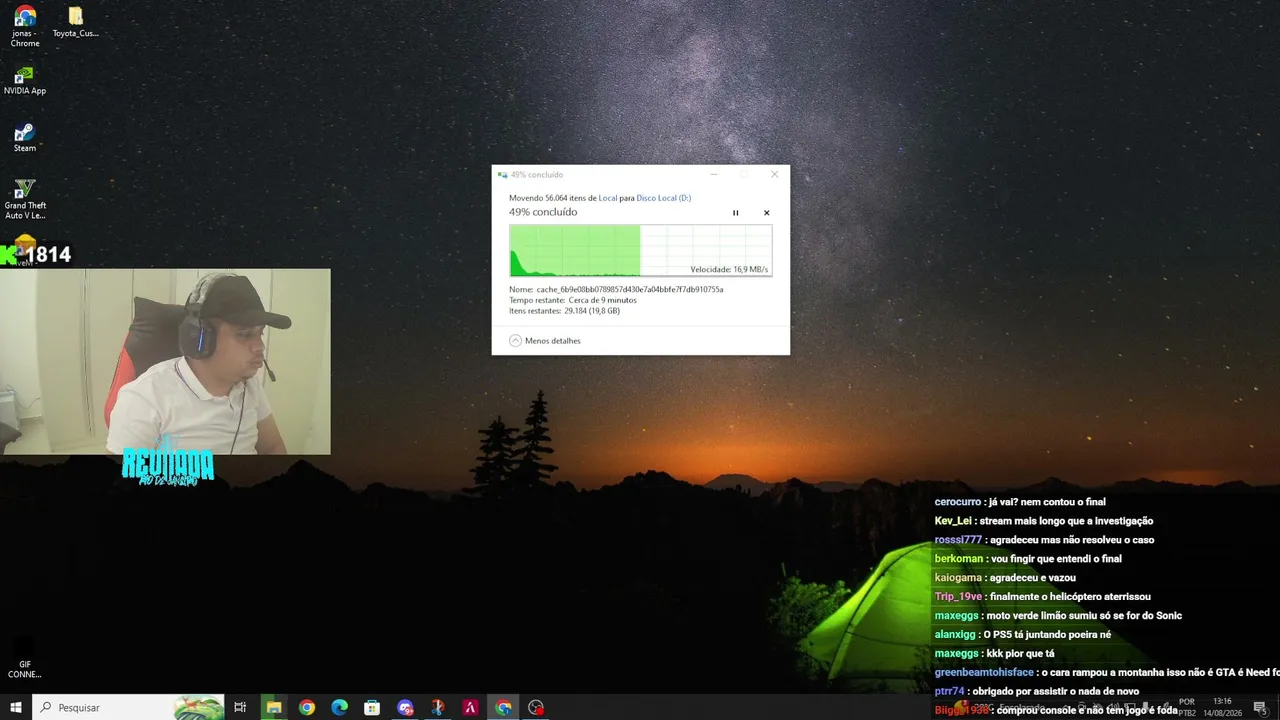Open Microsoft Store from the taskbar
Screen dimensions: 1280x720
click(372, 707)
